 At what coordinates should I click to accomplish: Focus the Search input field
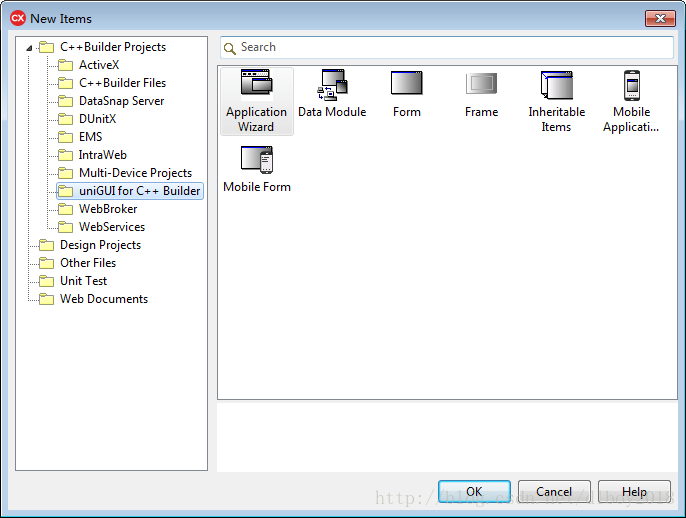(x=447, y=47)
